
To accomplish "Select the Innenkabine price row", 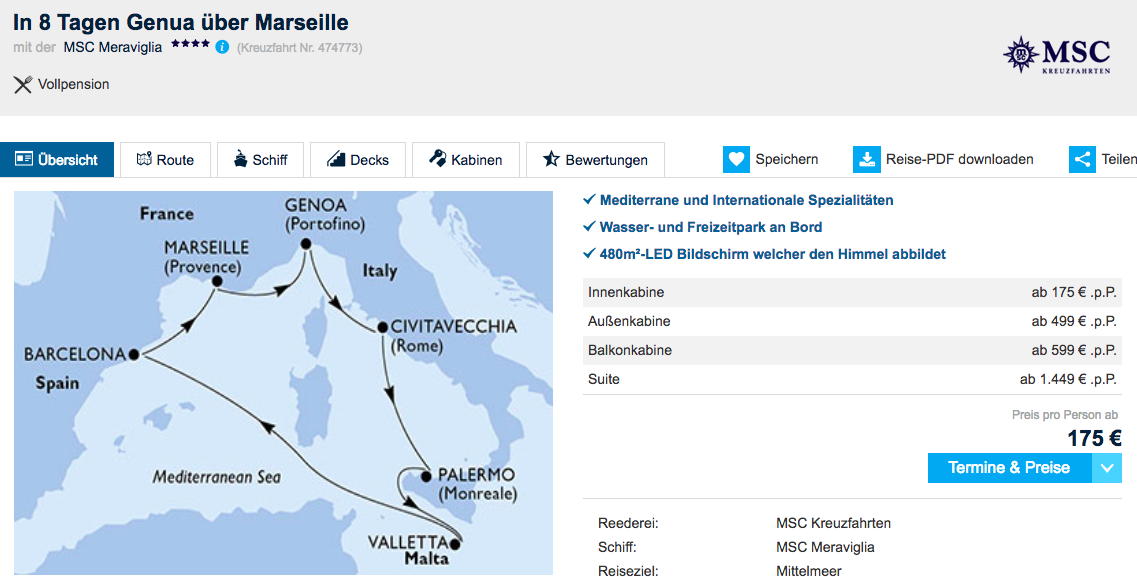I will point(852,292).
